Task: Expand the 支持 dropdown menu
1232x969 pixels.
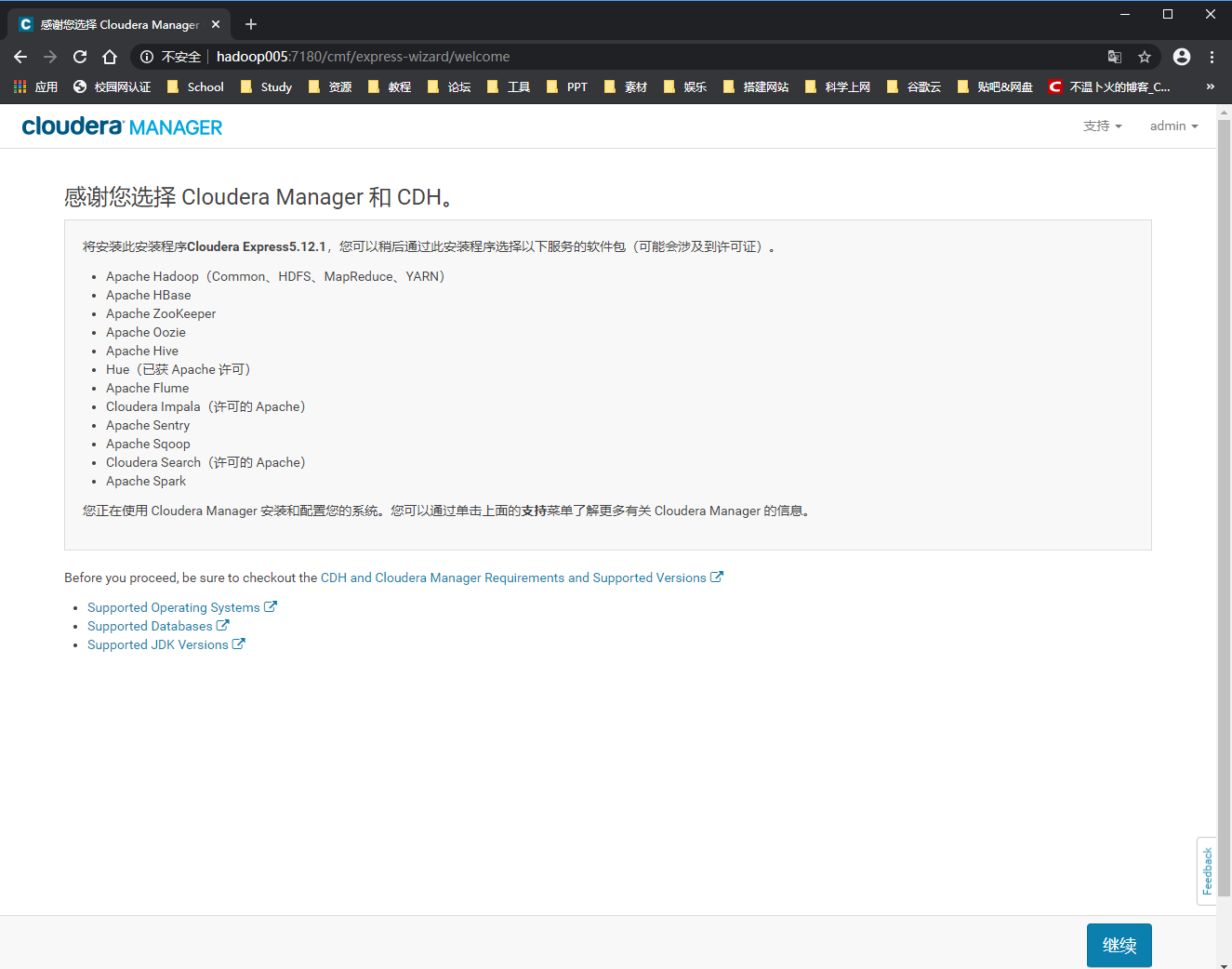Action: pyautogui.click(x=1103, y=126)
